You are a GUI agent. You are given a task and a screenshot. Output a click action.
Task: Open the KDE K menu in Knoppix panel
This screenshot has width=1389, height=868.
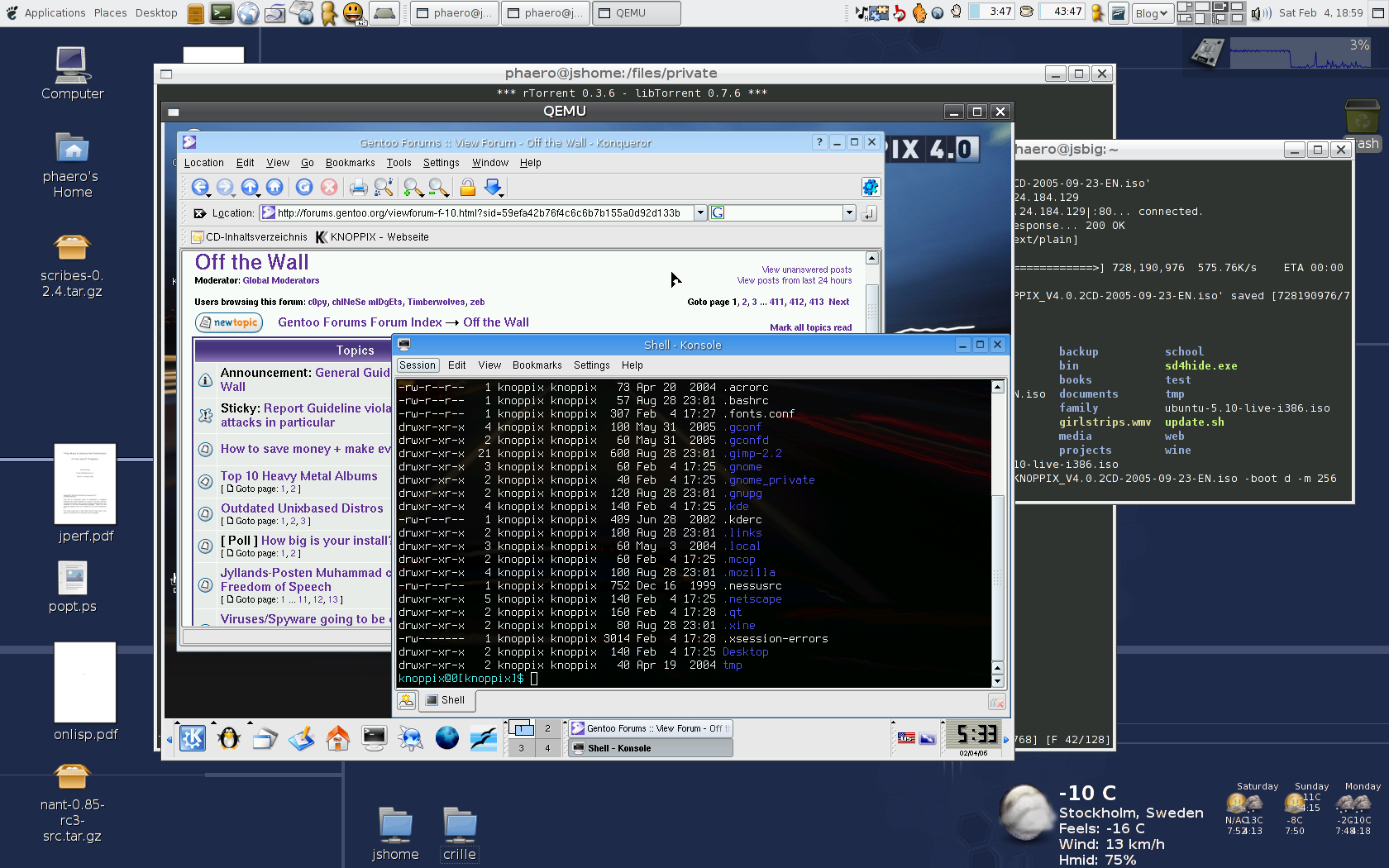click(x=193, y=738)
